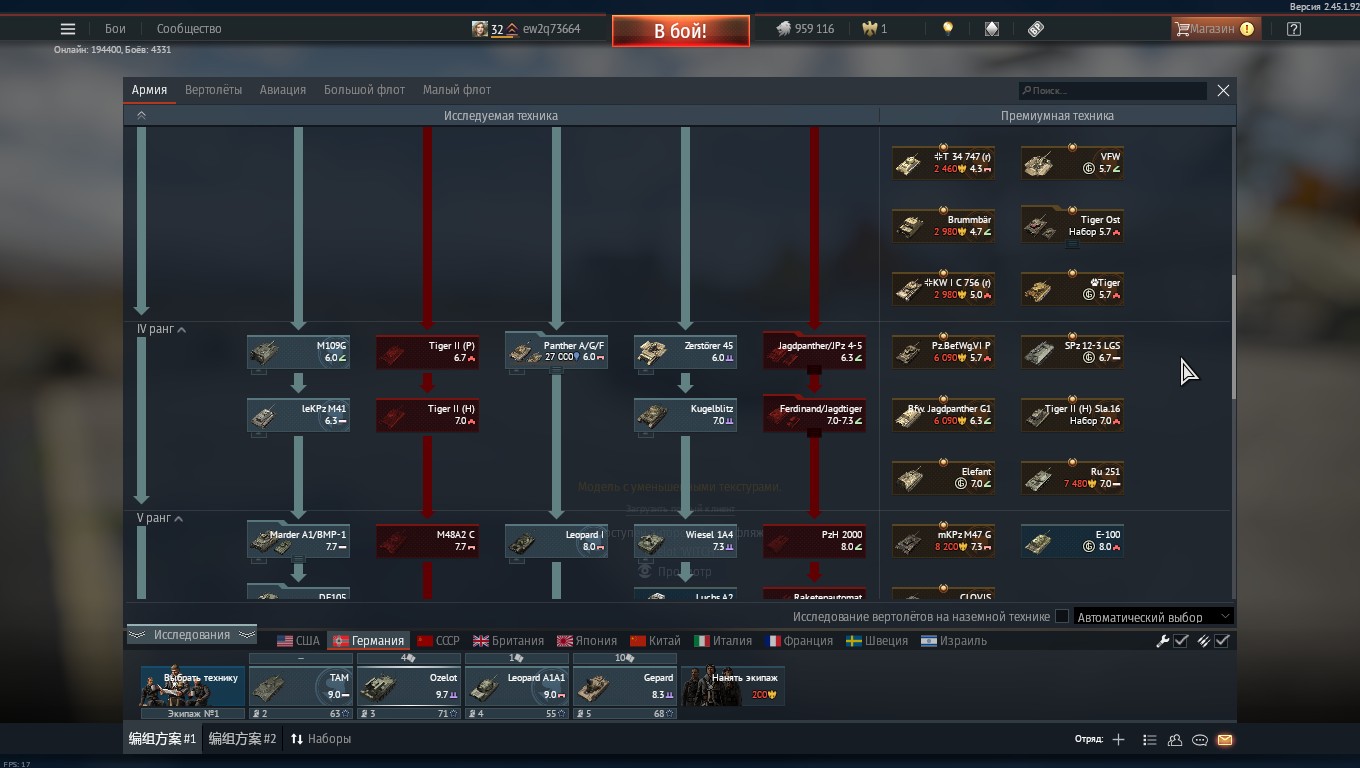Screen dimensions: 1360x768
Task: Open the hamburger main menu
Action: [x=68, y=29]
